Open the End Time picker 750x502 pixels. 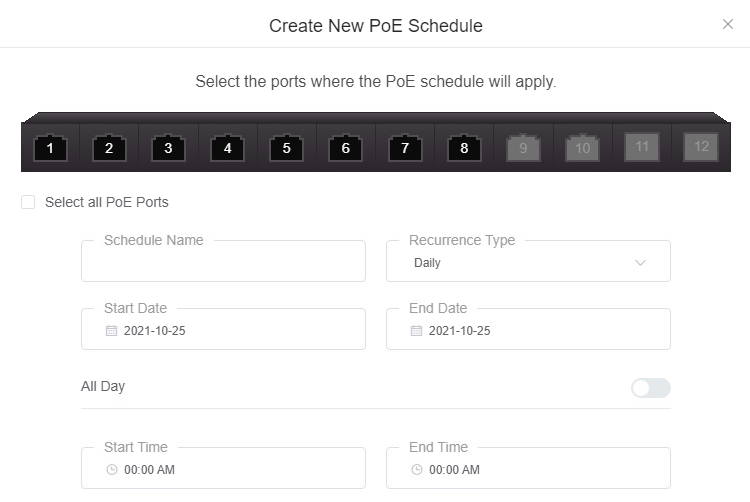(x=528, y=468)
